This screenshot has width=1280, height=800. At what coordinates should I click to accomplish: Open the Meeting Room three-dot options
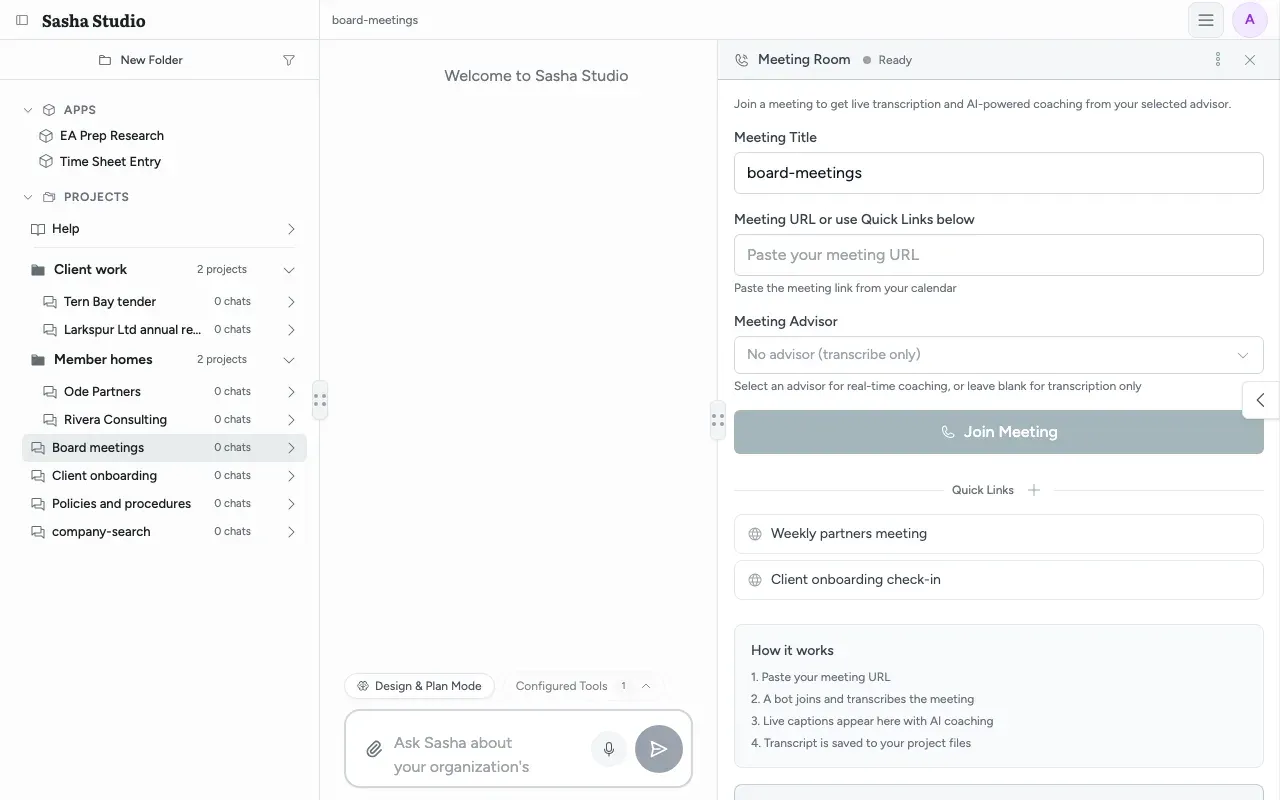(x=1217, y=60)
